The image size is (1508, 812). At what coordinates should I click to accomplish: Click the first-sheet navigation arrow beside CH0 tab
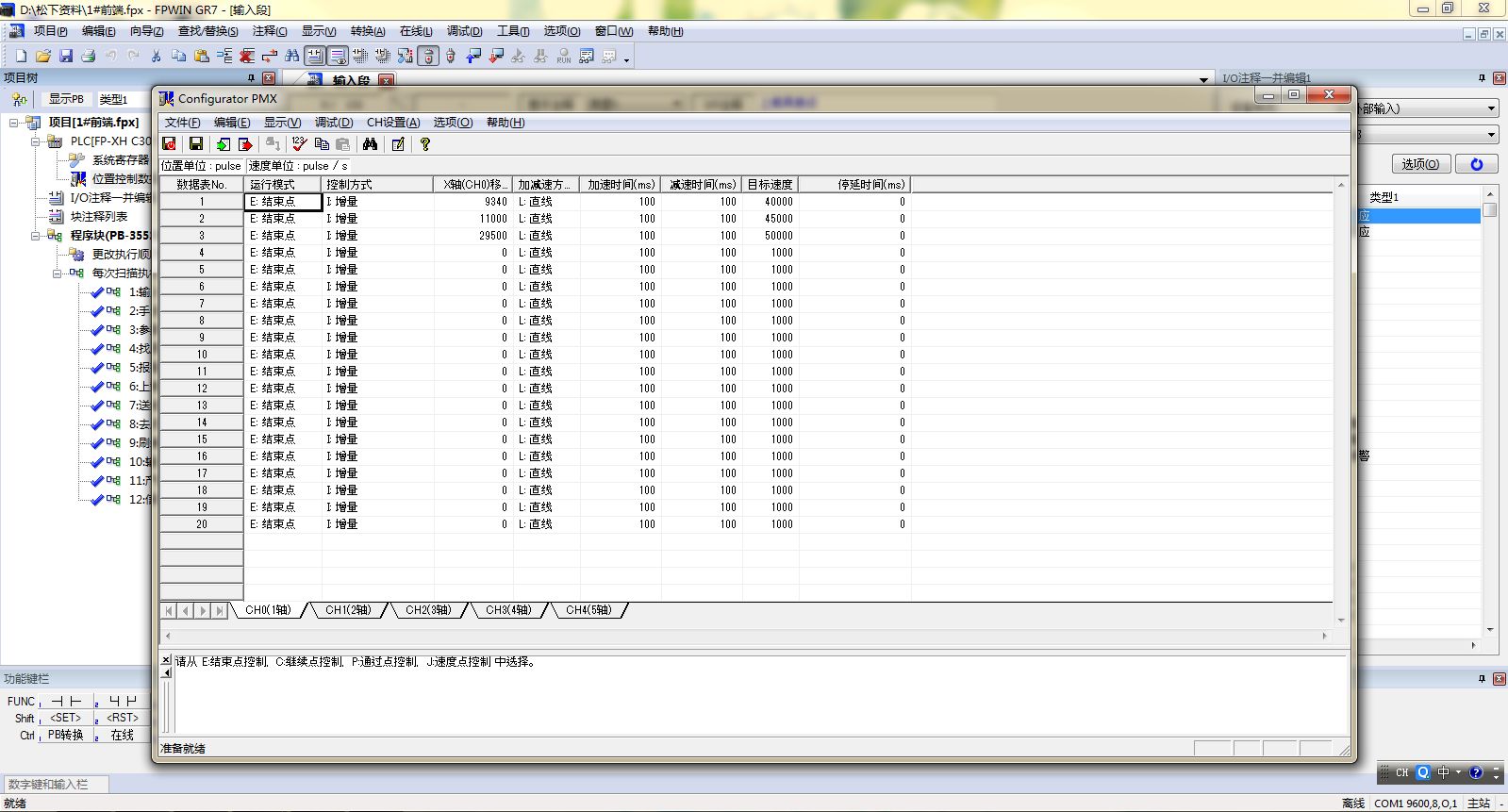[x=169, y=611]
